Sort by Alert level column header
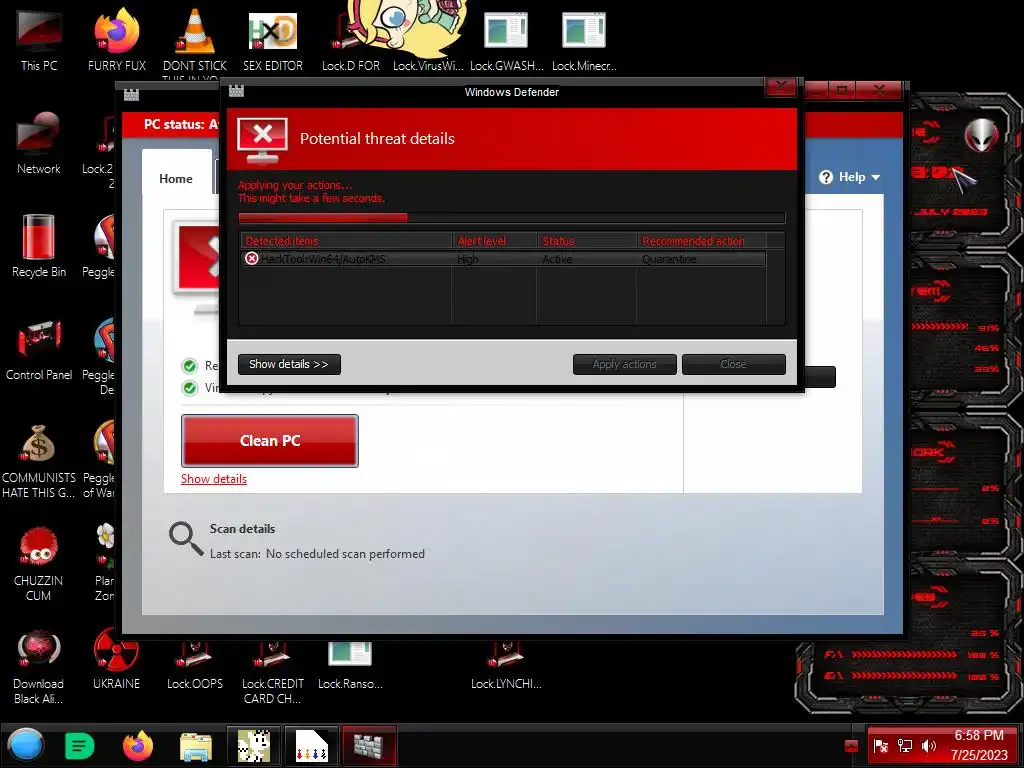The image size is (1024, 768). coord(494,241)
